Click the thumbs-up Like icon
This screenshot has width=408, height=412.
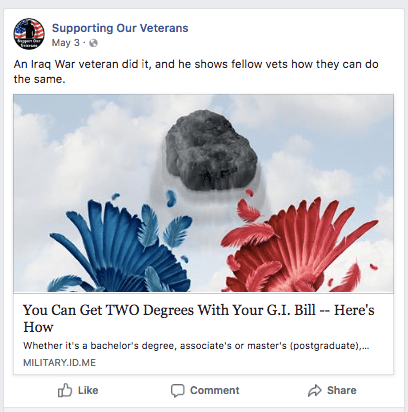65,390
